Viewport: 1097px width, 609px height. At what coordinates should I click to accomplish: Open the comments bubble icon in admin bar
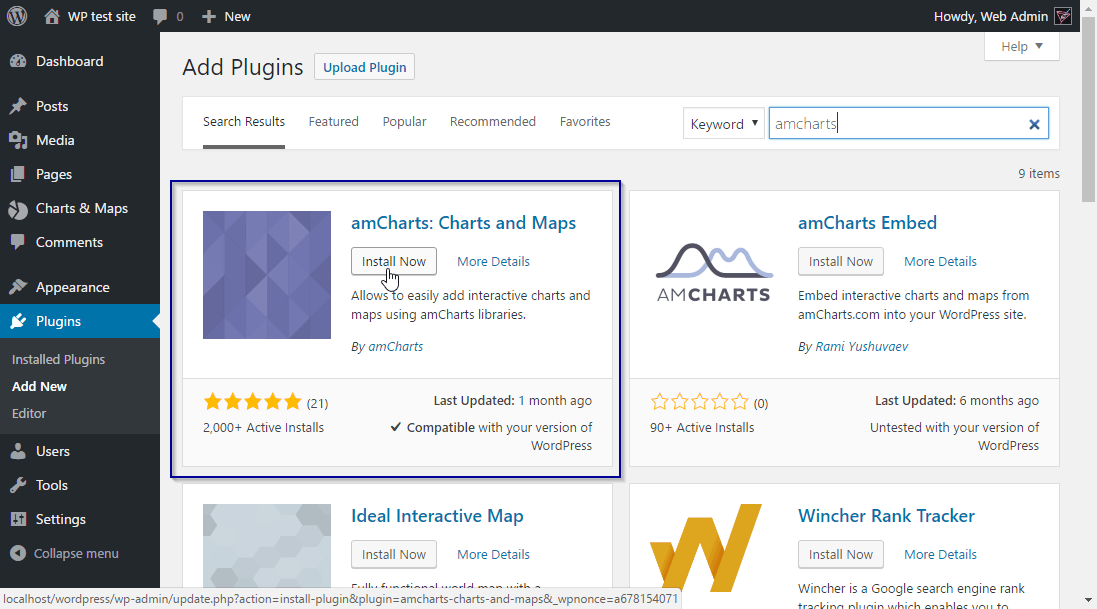click(160, 17)
